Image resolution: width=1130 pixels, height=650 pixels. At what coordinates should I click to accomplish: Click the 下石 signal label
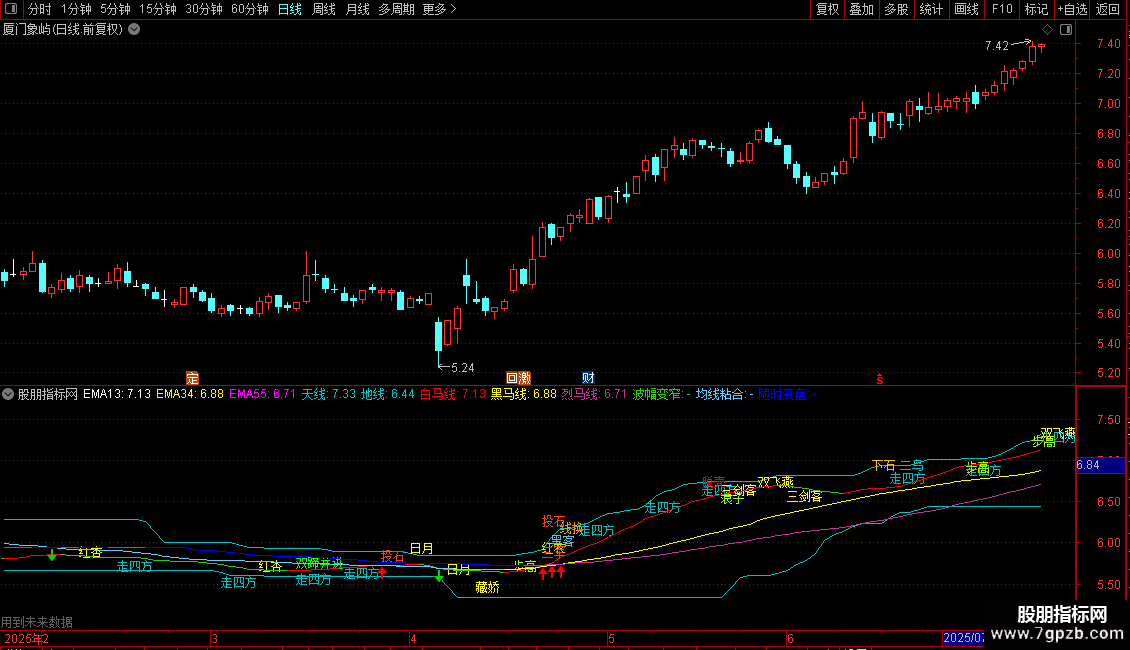(x=884, y=466)
